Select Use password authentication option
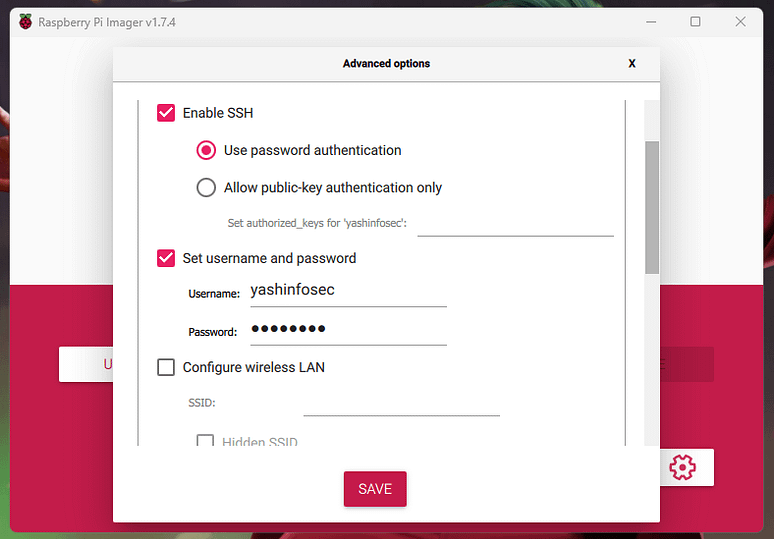 (x=206, y=150)
